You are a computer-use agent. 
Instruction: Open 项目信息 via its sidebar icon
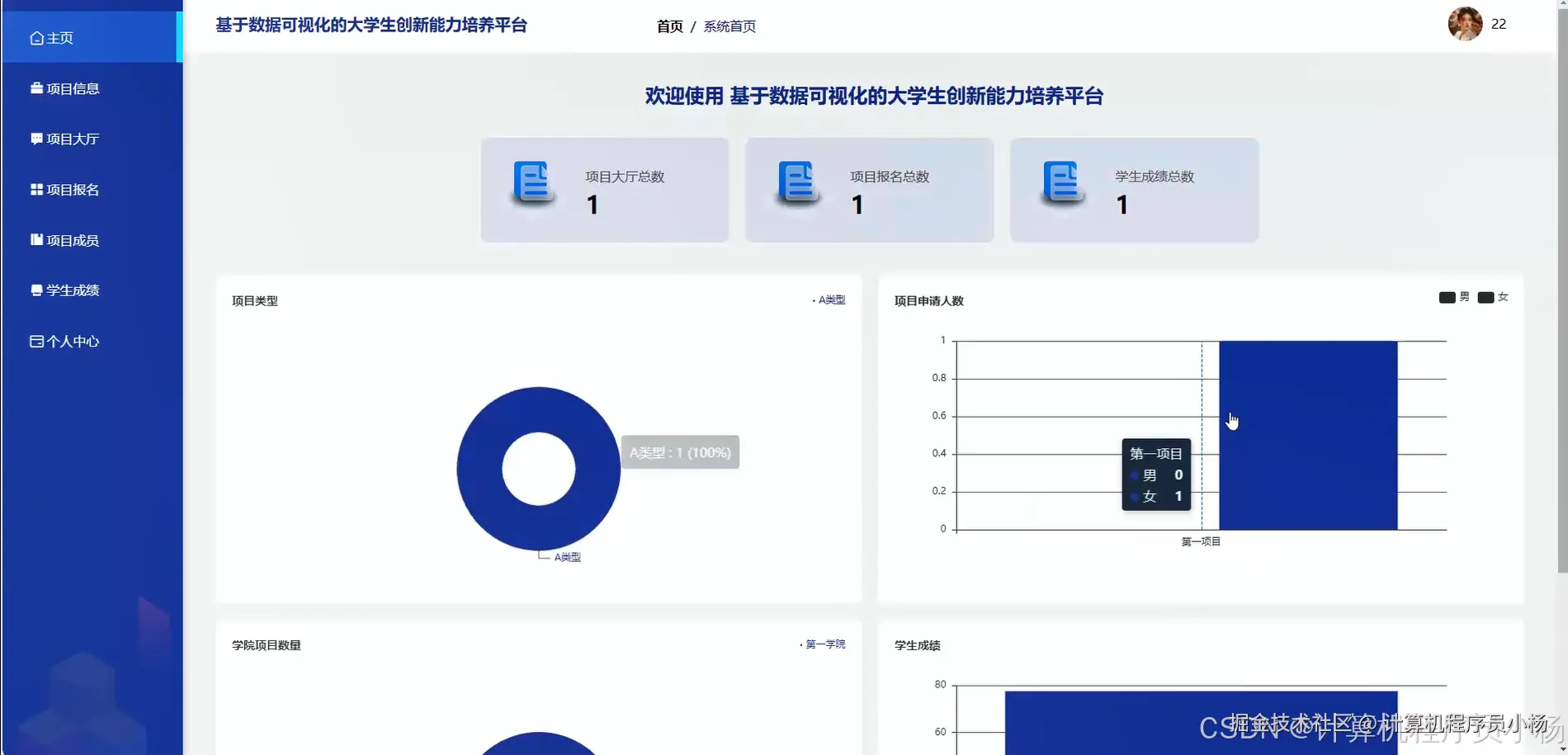(35, 87)
